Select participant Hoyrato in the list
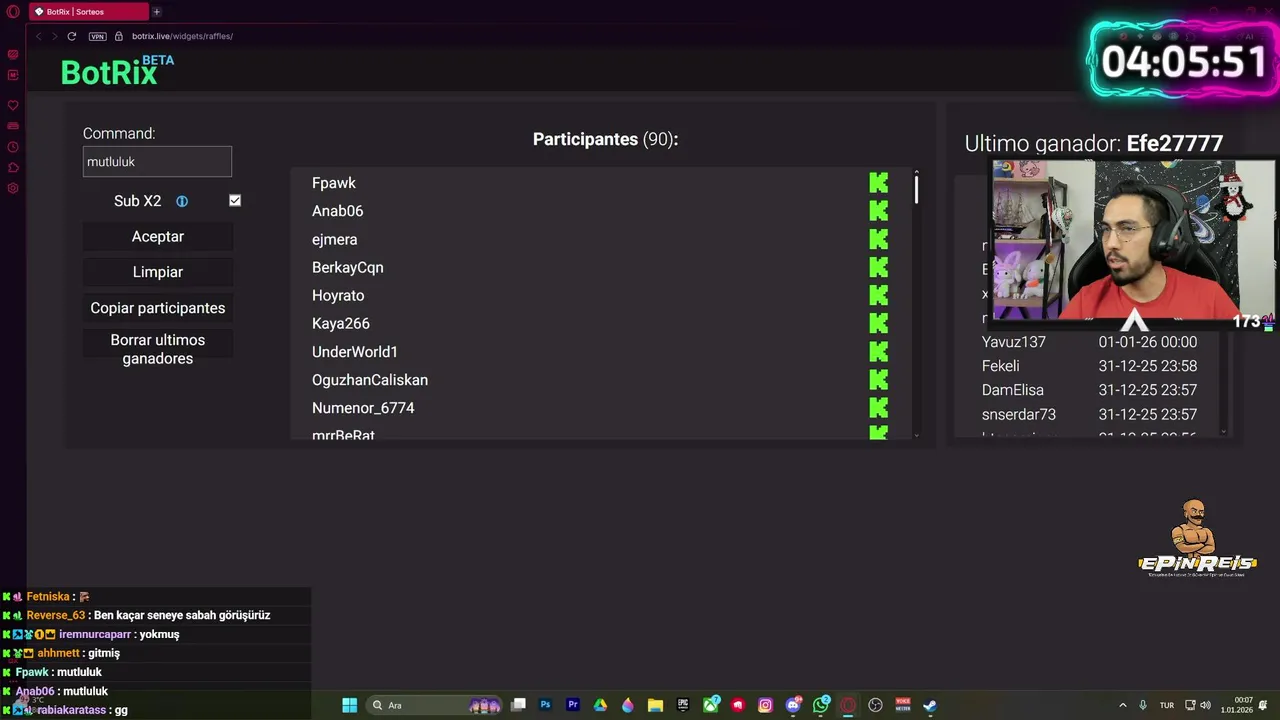 tap(338, 295)
